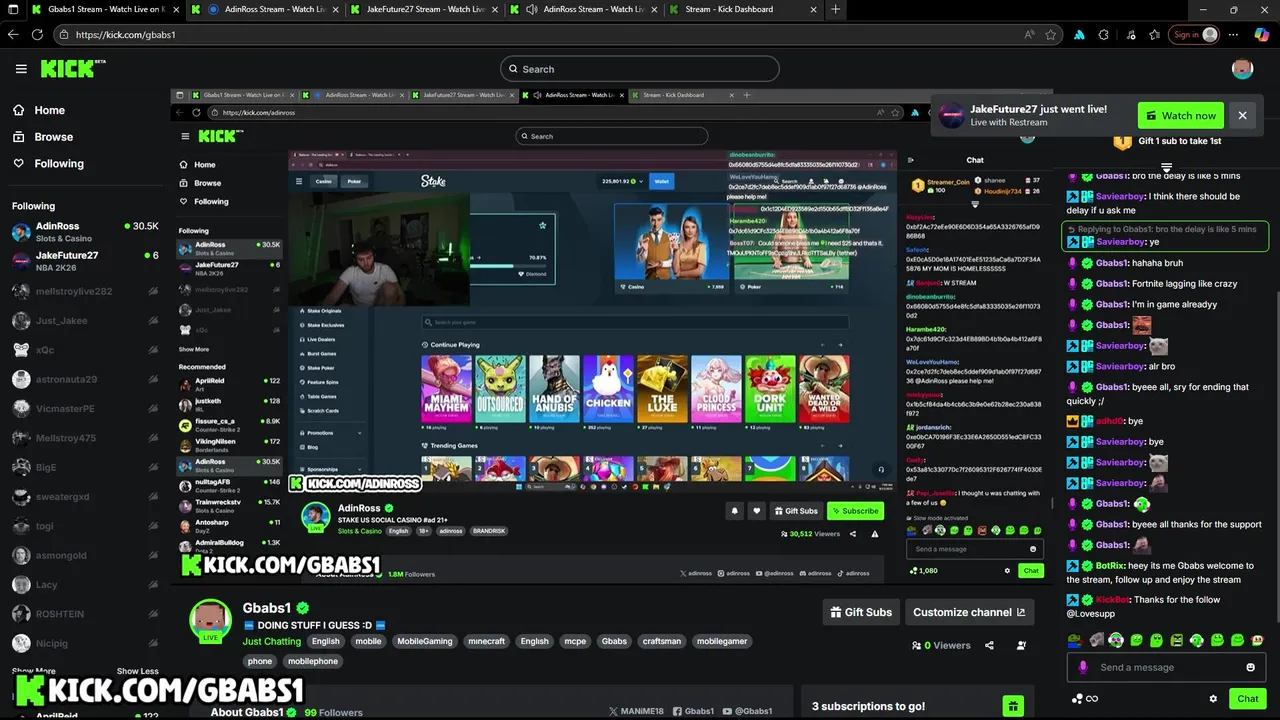
Task: Click Show Less in the sidebar
Action: pyautogui.click(x=137, y=671)
